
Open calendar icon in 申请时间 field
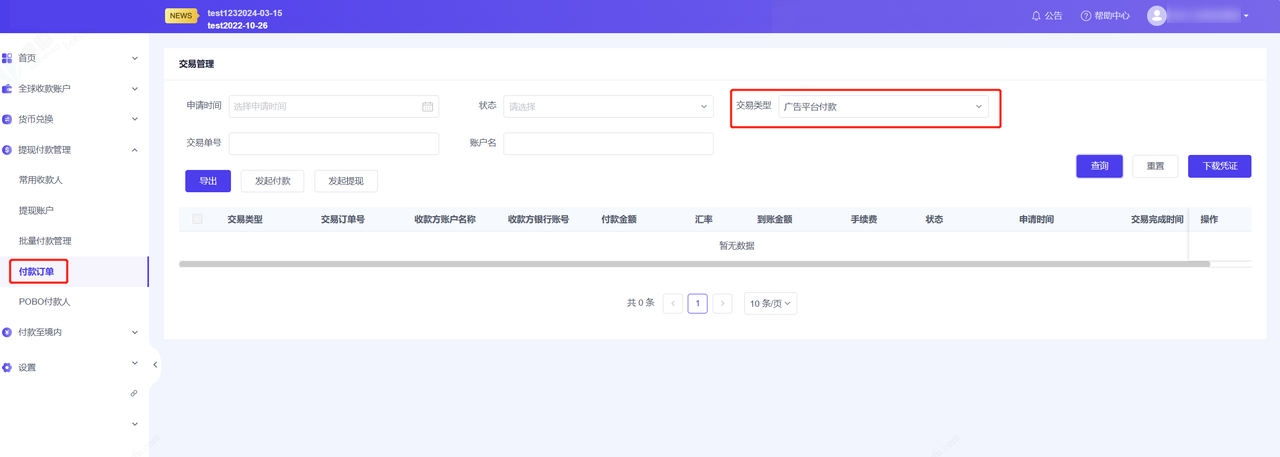coord(427,106)
